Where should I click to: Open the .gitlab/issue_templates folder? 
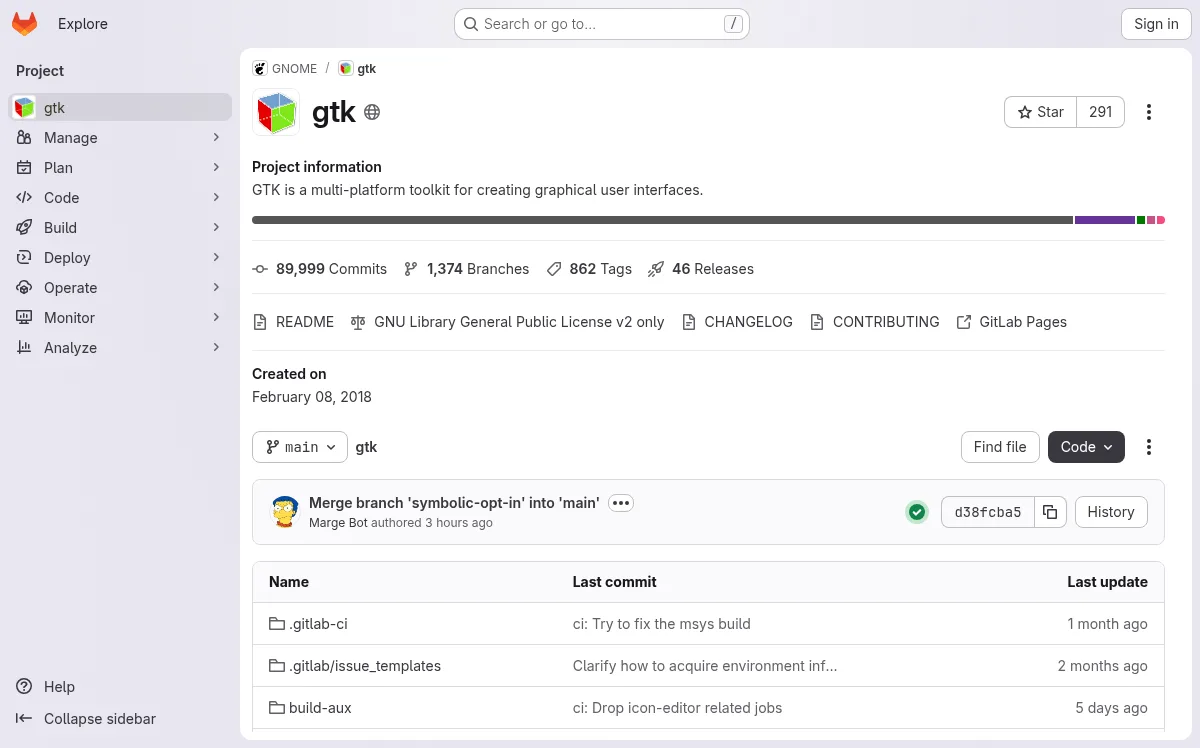[365, 666]
